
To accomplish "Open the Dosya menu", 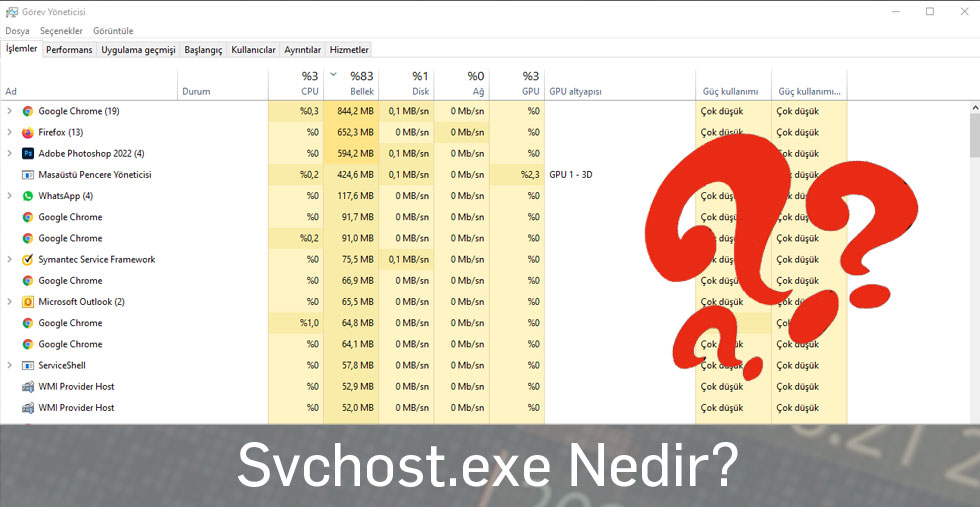I will coord(18,31).
